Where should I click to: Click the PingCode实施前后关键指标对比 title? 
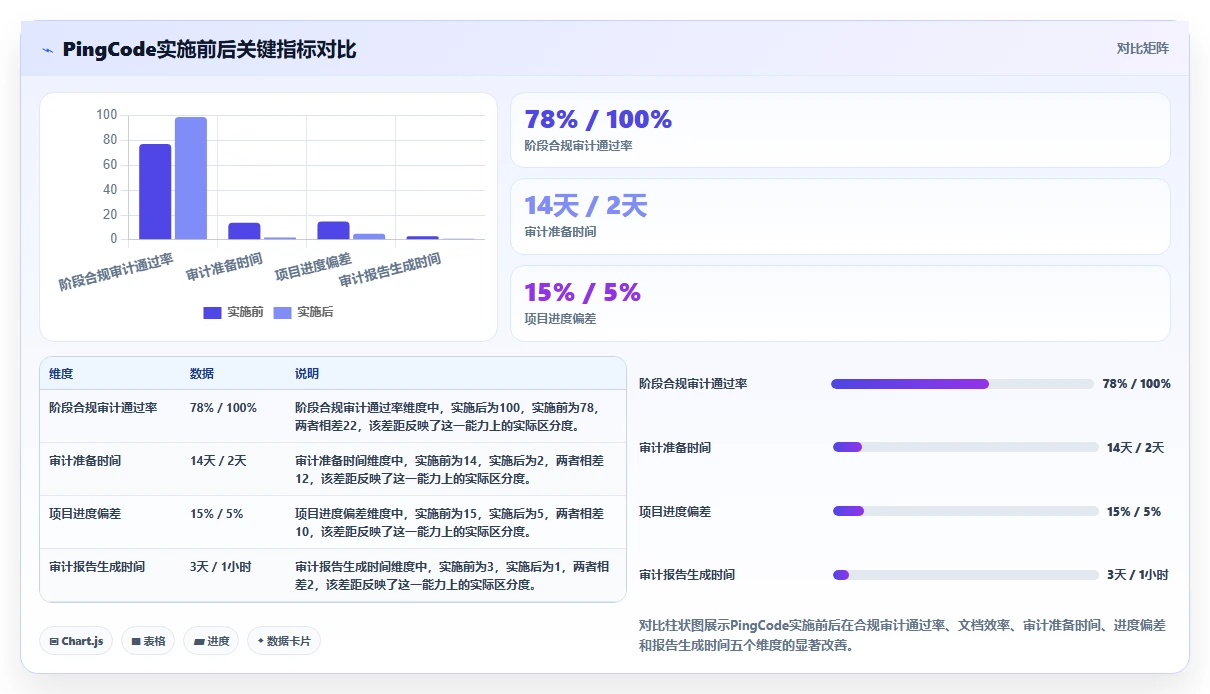209,50
